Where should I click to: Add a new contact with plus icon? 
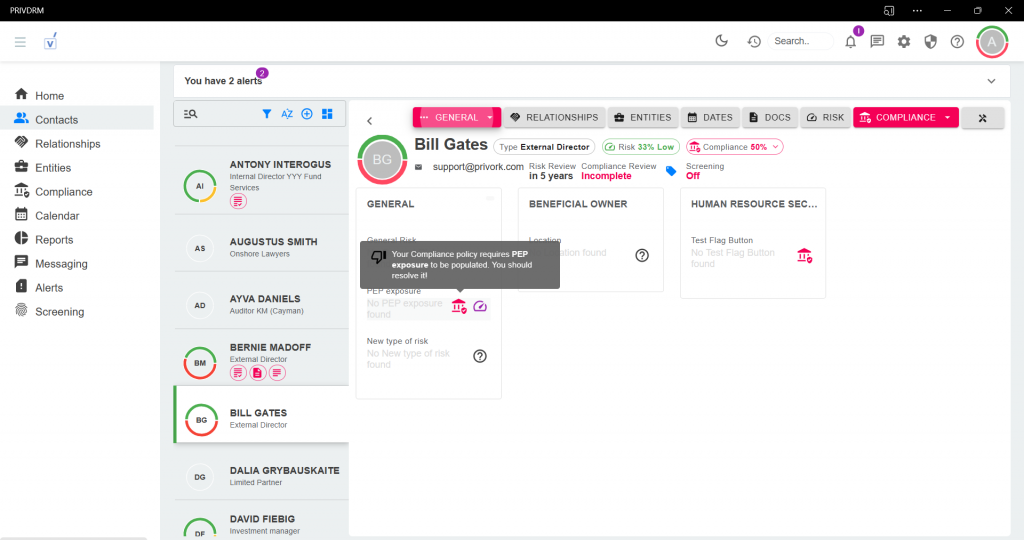point(307,114)
